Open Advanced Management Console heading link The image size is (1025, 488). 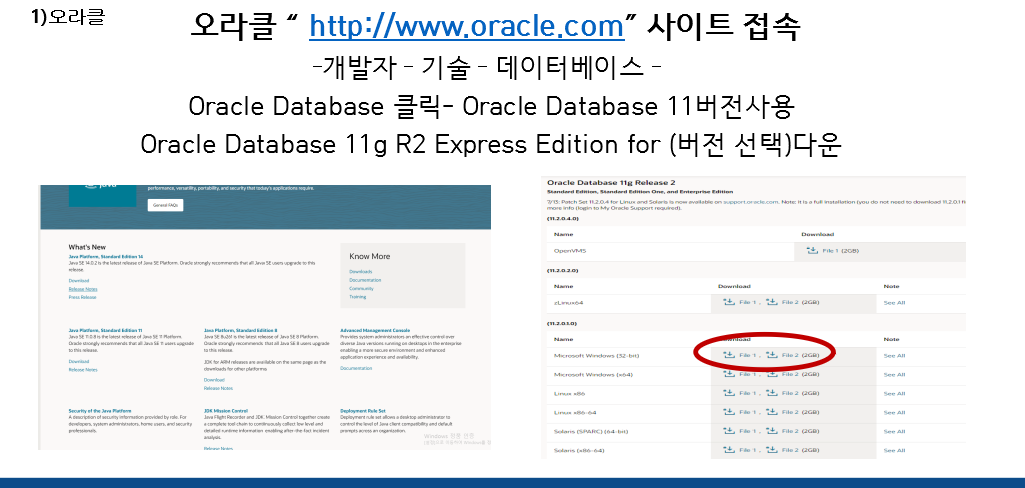tap(375, 331)
